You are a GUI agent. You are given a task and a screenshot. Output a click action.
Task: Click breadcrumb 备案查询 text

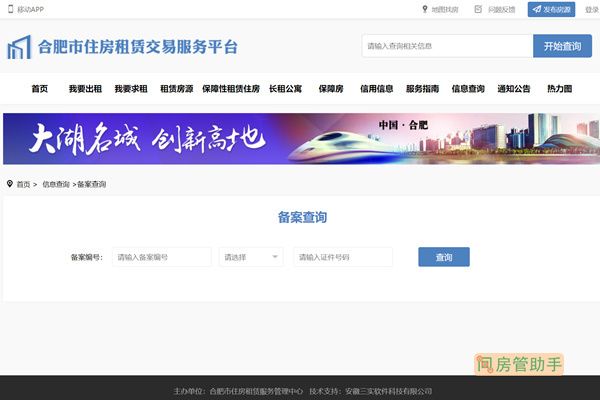[91, 184]
